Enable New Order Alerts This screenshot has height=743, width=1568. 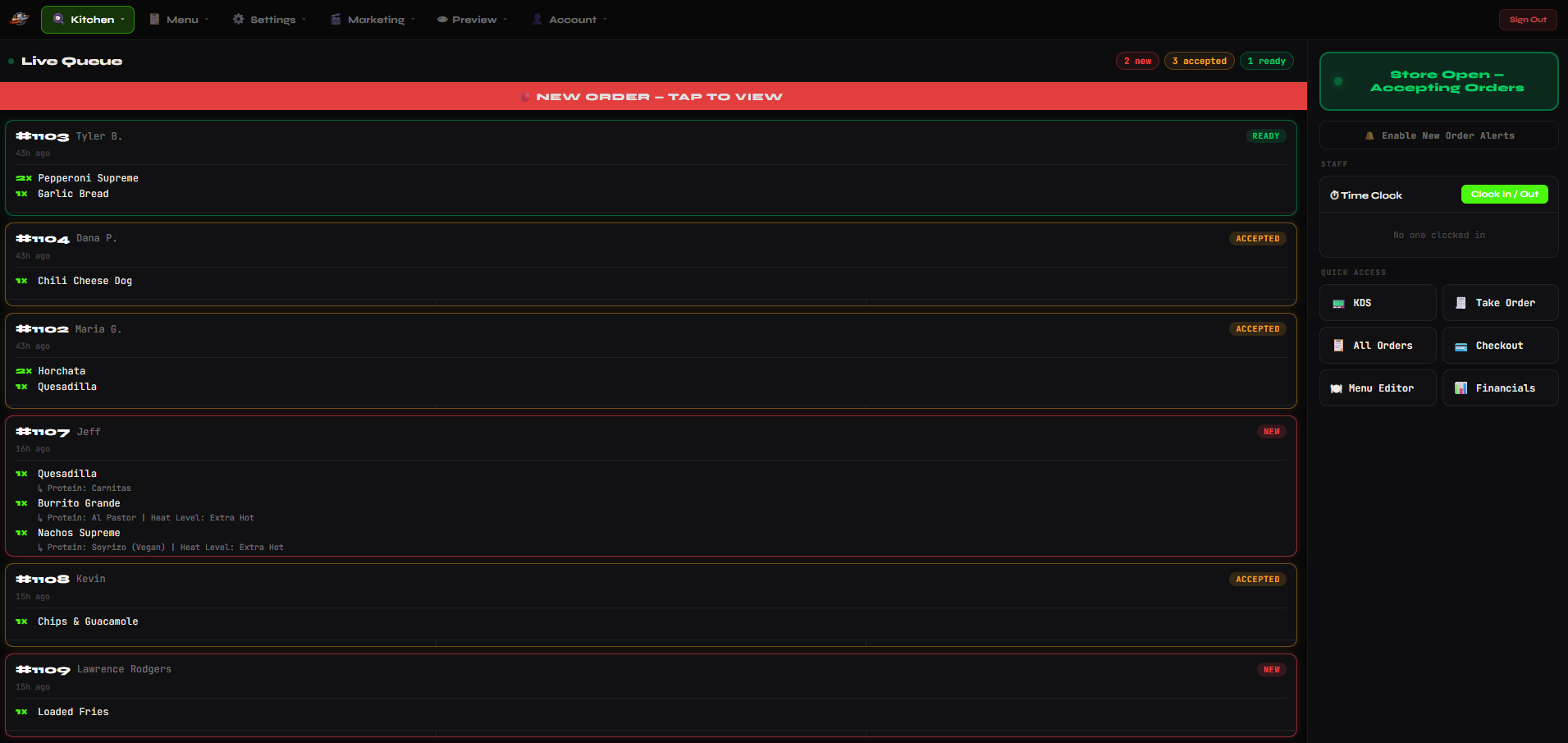tap(1438, 135)
